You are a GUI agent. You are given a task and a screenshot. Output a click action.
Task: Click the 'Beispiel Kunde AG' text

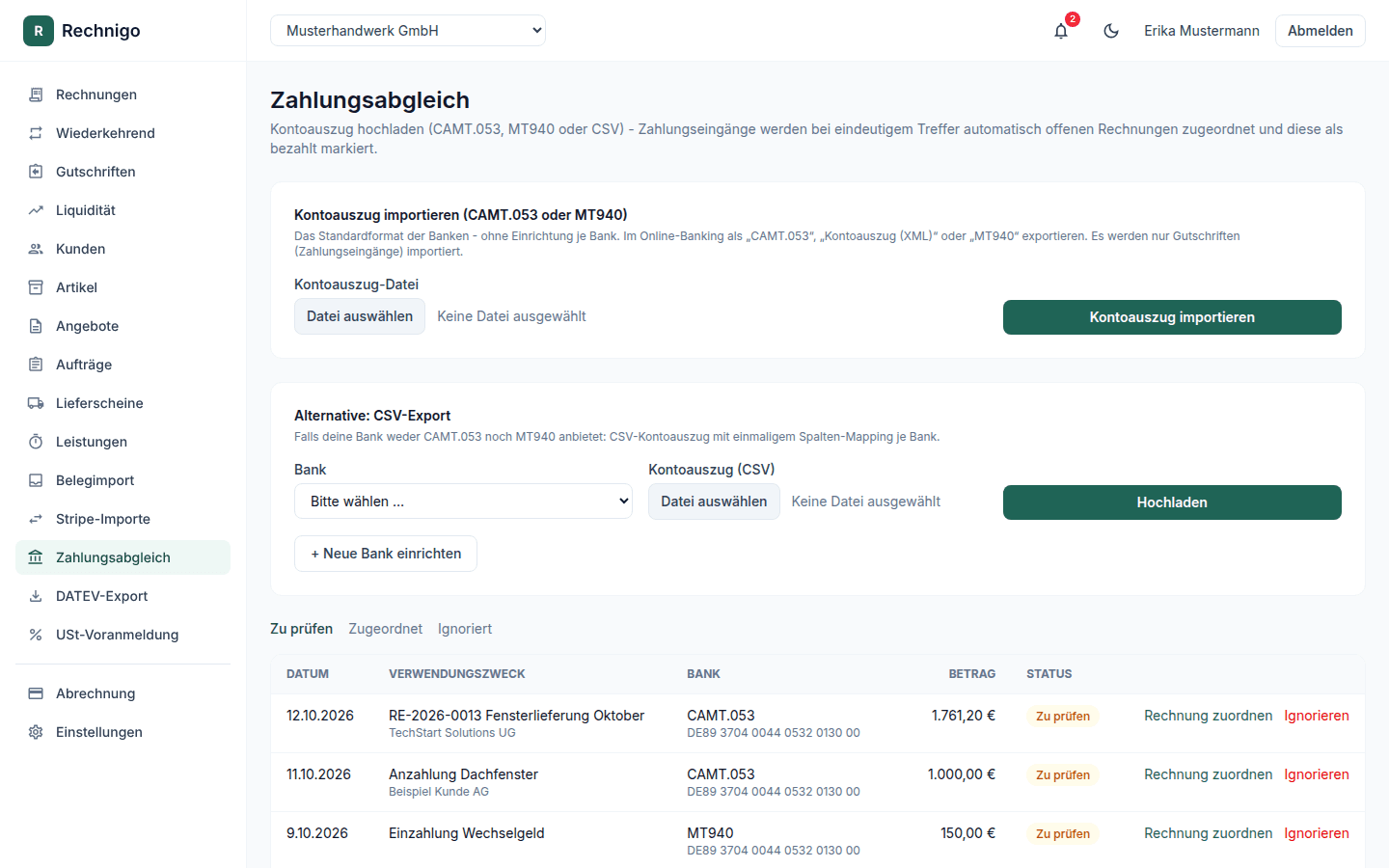(x=439, y=792)
